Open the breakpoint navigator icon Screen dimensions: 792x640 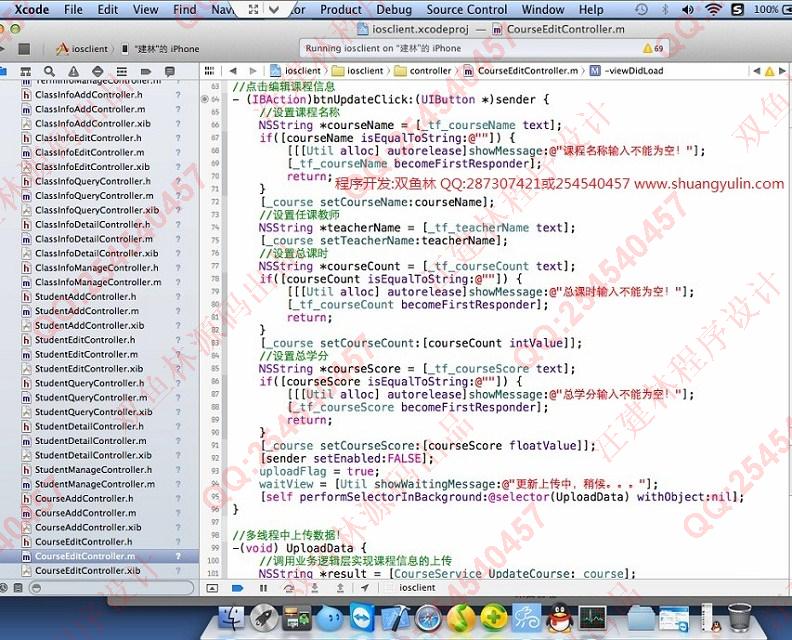[146, 71]
